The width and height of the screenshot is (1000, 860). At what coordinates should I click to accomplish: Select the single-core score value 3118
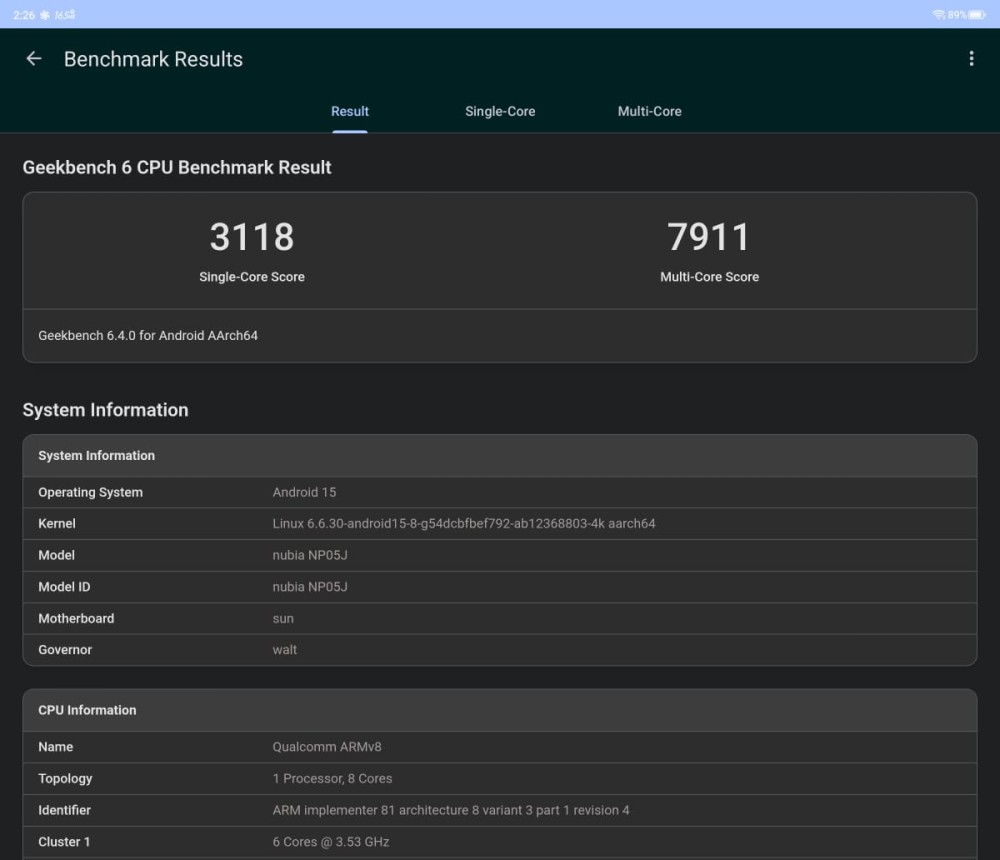[x=252, y=237]
